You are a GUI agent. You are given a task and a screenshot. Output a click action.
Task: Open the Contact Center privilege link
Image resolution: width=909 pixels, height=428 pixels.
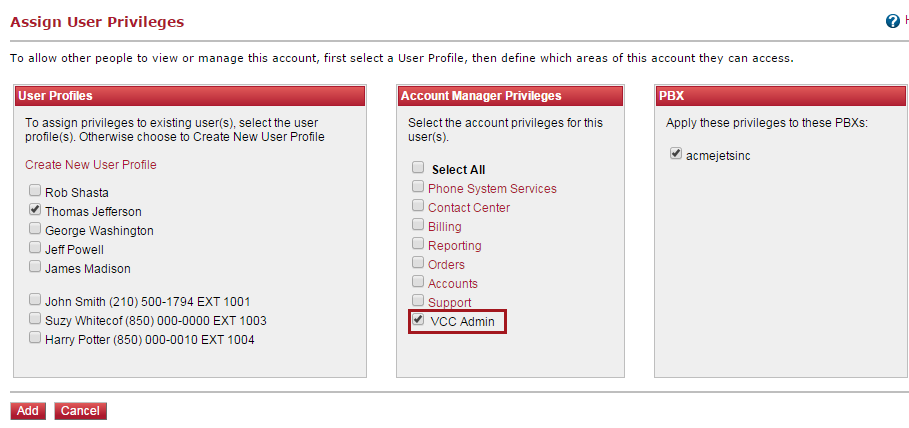pyautogui.click(x=469, y=208)
